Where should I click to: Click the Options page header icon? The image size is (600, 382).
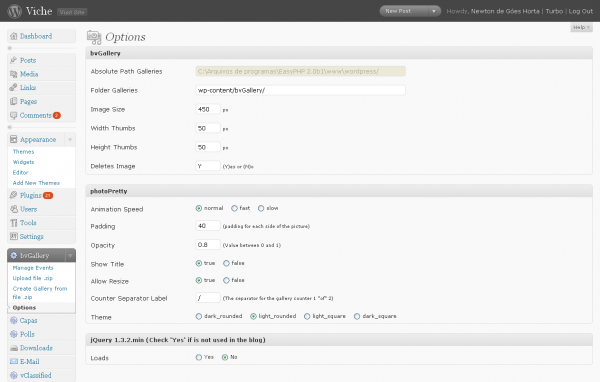click(x=94, y=37)
